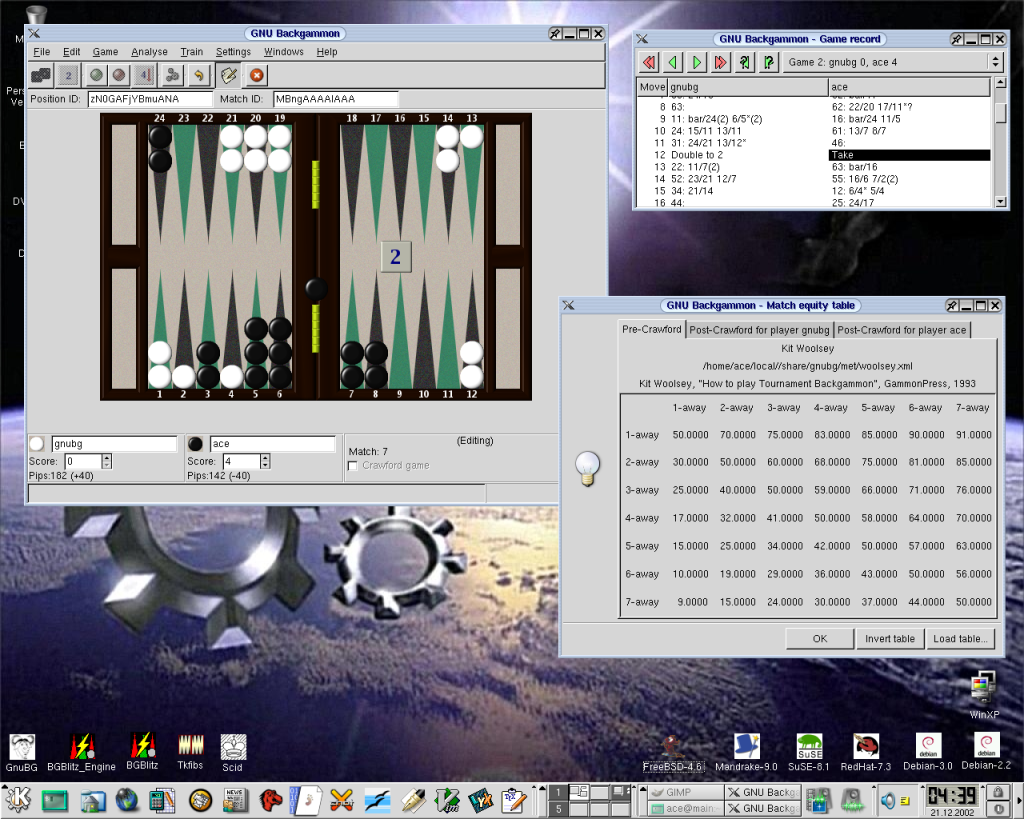Open the Settings menu
The height and width of the screenshot is (819, 1024).
tap(233, 52)
